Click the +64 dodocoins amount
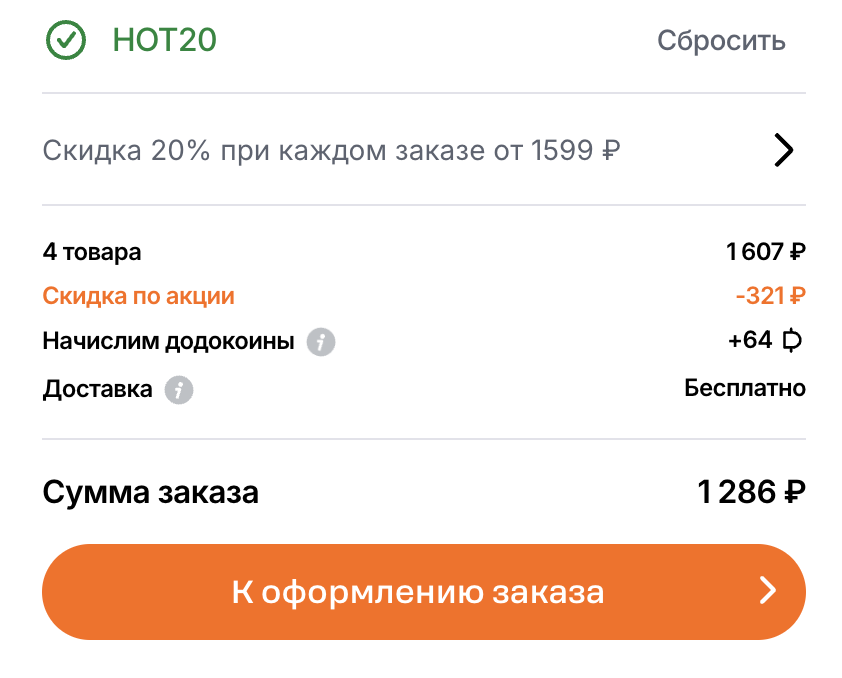This screenshot has height=678, width=842. coord(750,341)
